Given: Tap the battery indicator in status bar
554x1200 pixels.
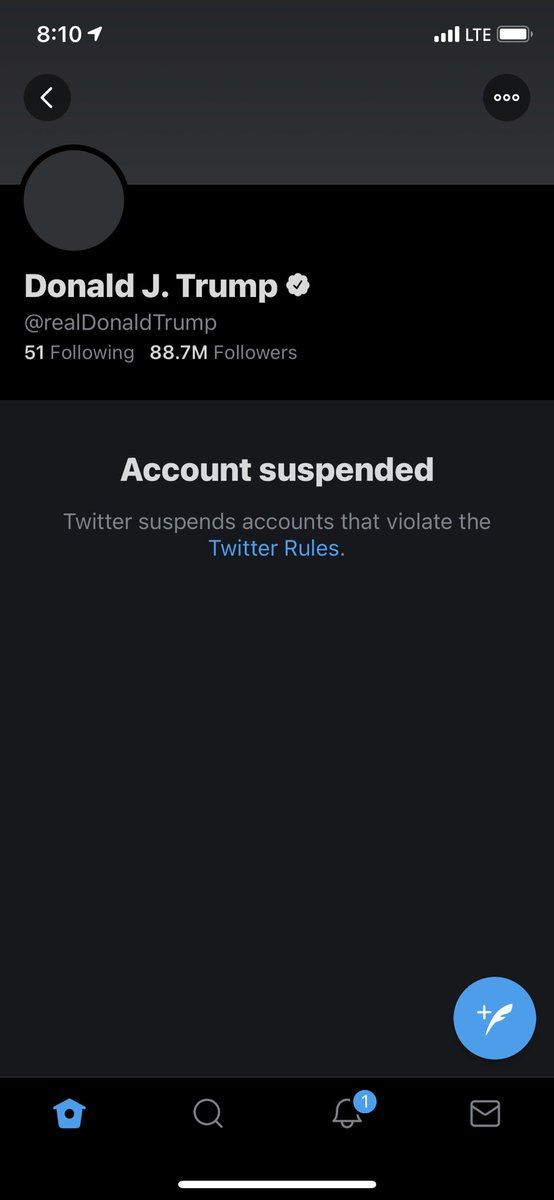Looking at the screenshot, I should click(x=515, y=34).
